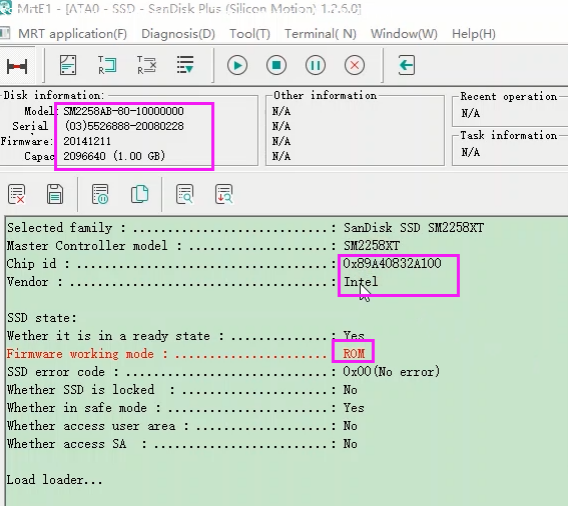Image resolution: width=568 pixels, height=506 pixels.
Task: Open MRT application(F) menu
Action: pyautogui.click(x=72, y=34)
